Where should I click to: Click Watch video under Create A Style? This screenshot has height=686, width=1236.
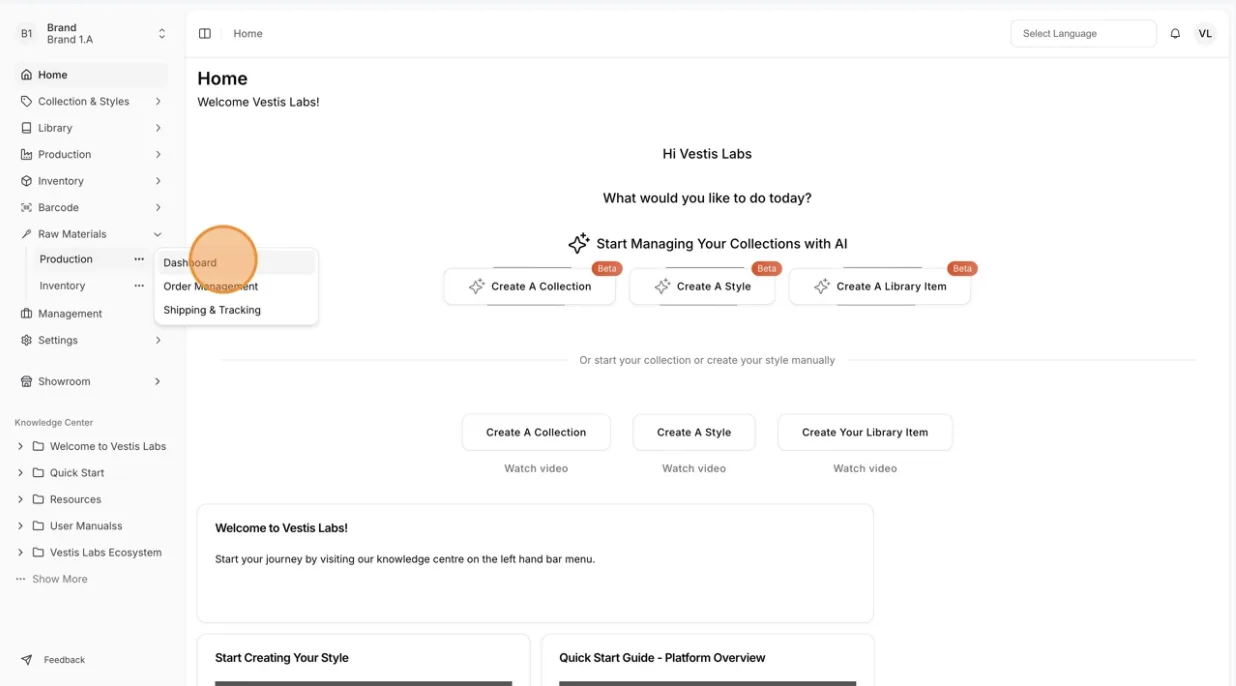(694, 468)
